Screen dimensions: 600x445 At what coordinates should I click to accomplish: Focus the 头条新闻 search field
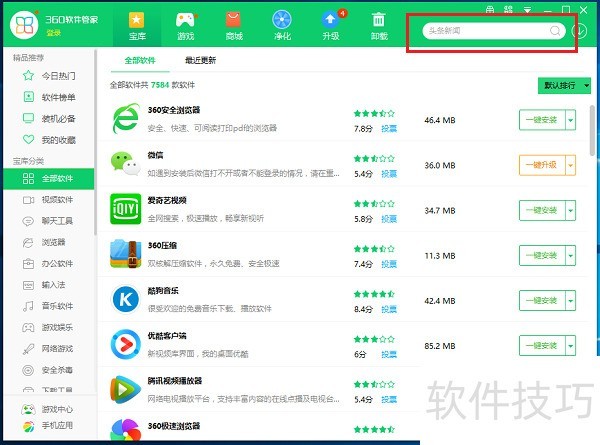(494, 31)
